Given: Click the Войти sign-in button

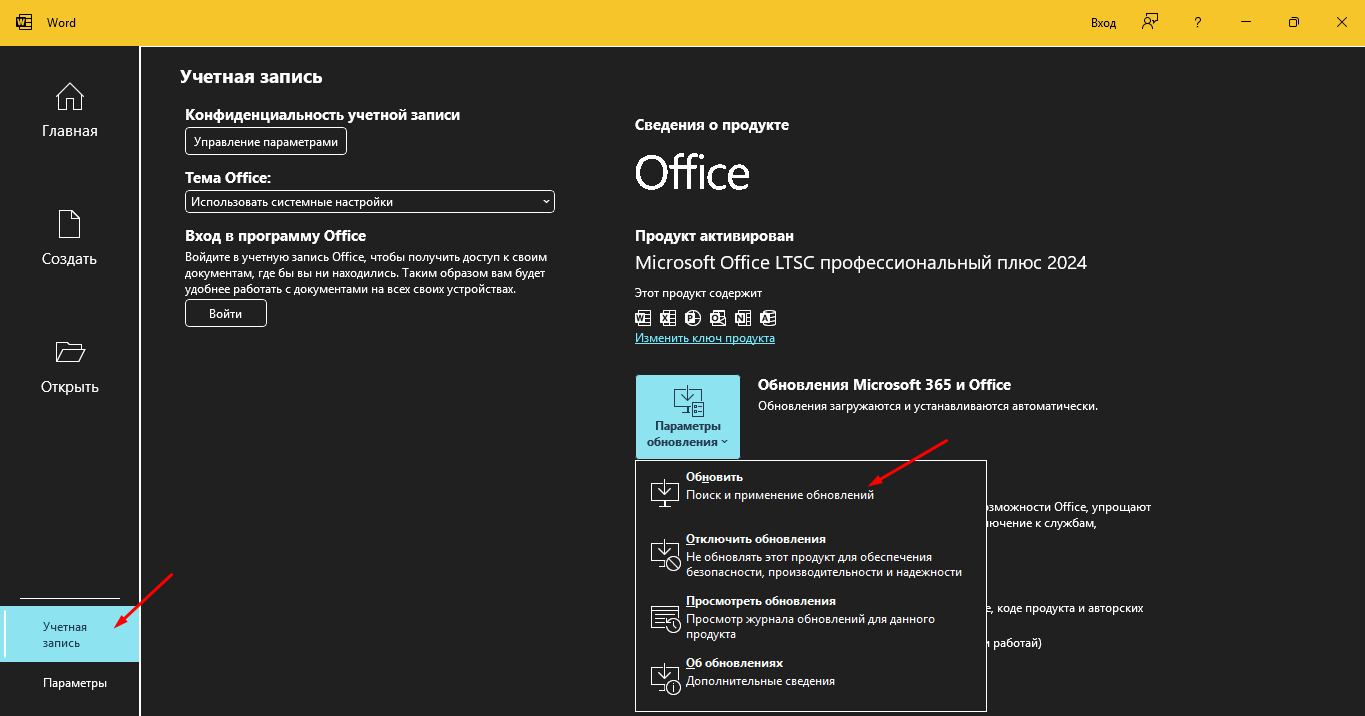Looking at the screenshot, I should pos(226,313).
